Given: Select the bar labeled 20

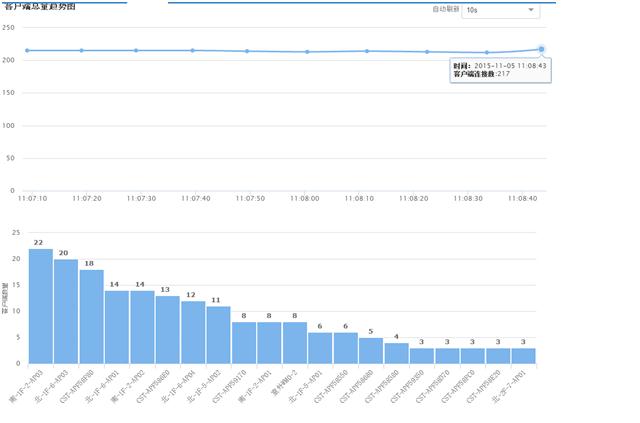Looking at the screenshot, I should coord(66,312).
